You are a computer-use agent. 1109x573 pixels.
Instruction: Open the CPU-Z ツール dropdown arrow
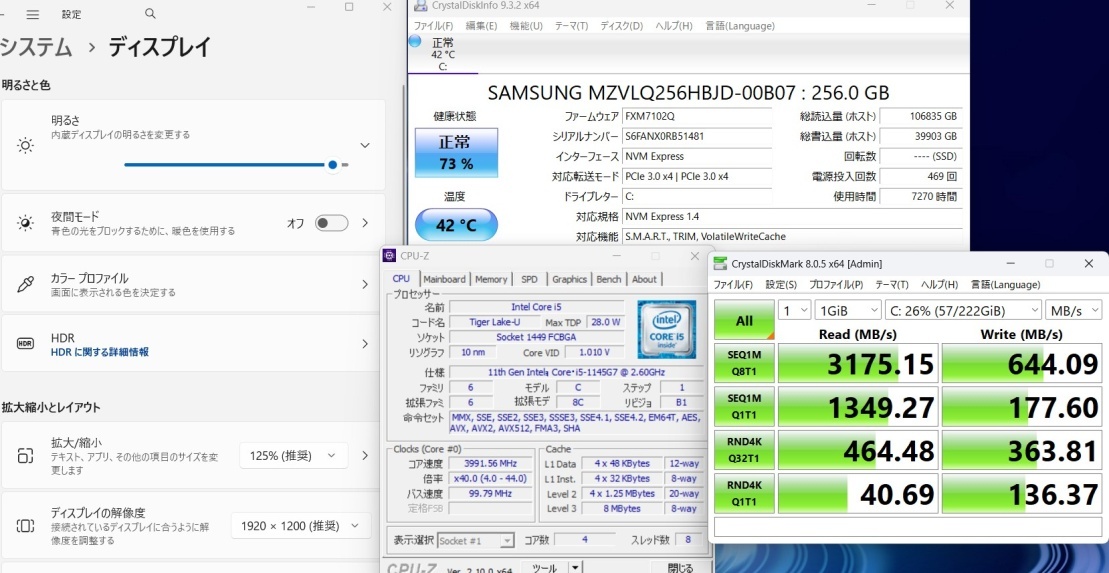click(575, 567)
